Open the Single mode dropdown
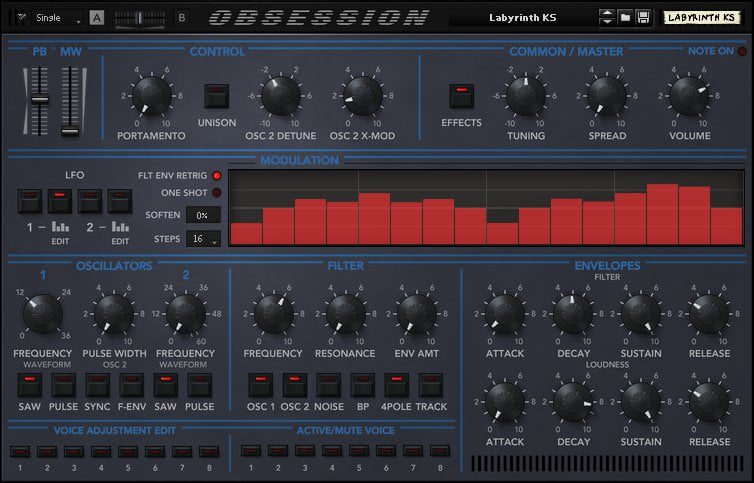754x483 pixels. click(x=58, y=18)
